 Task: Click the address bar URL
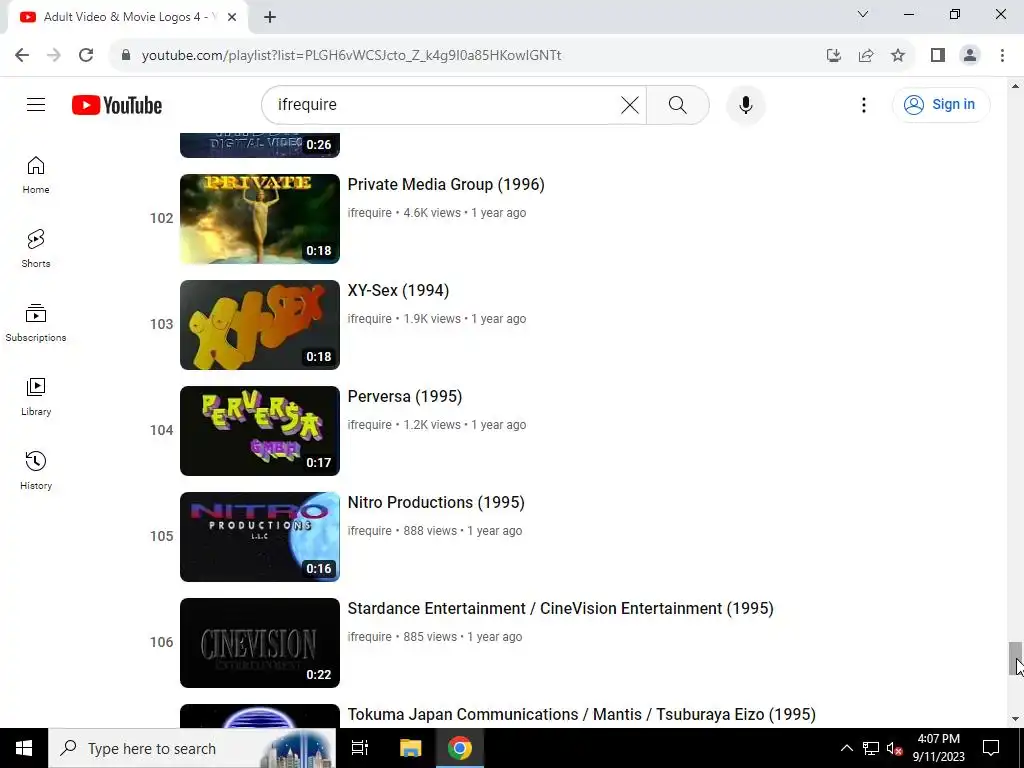click(351, 55)
